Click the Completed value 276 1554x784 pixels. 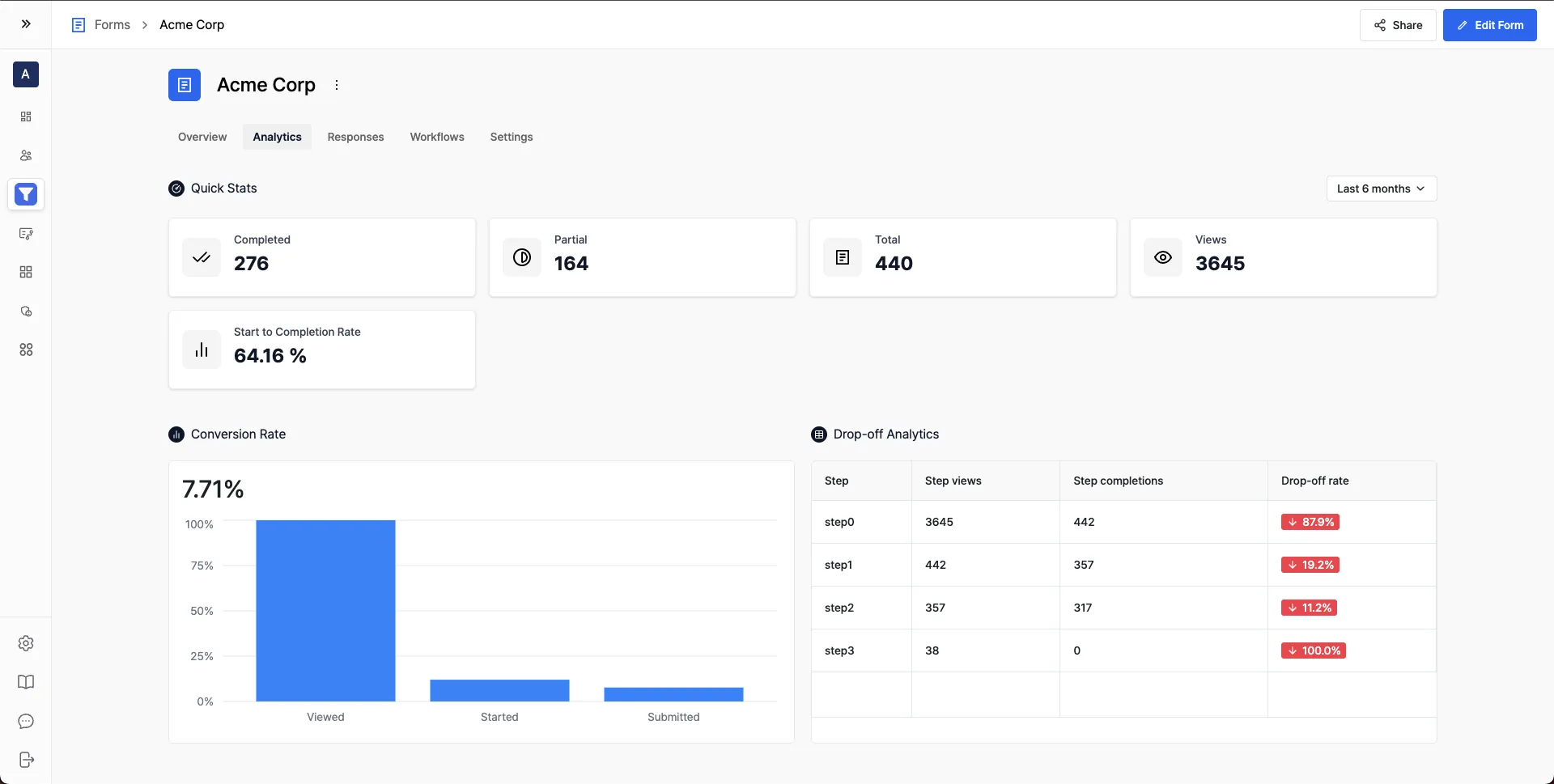(251, 264)
